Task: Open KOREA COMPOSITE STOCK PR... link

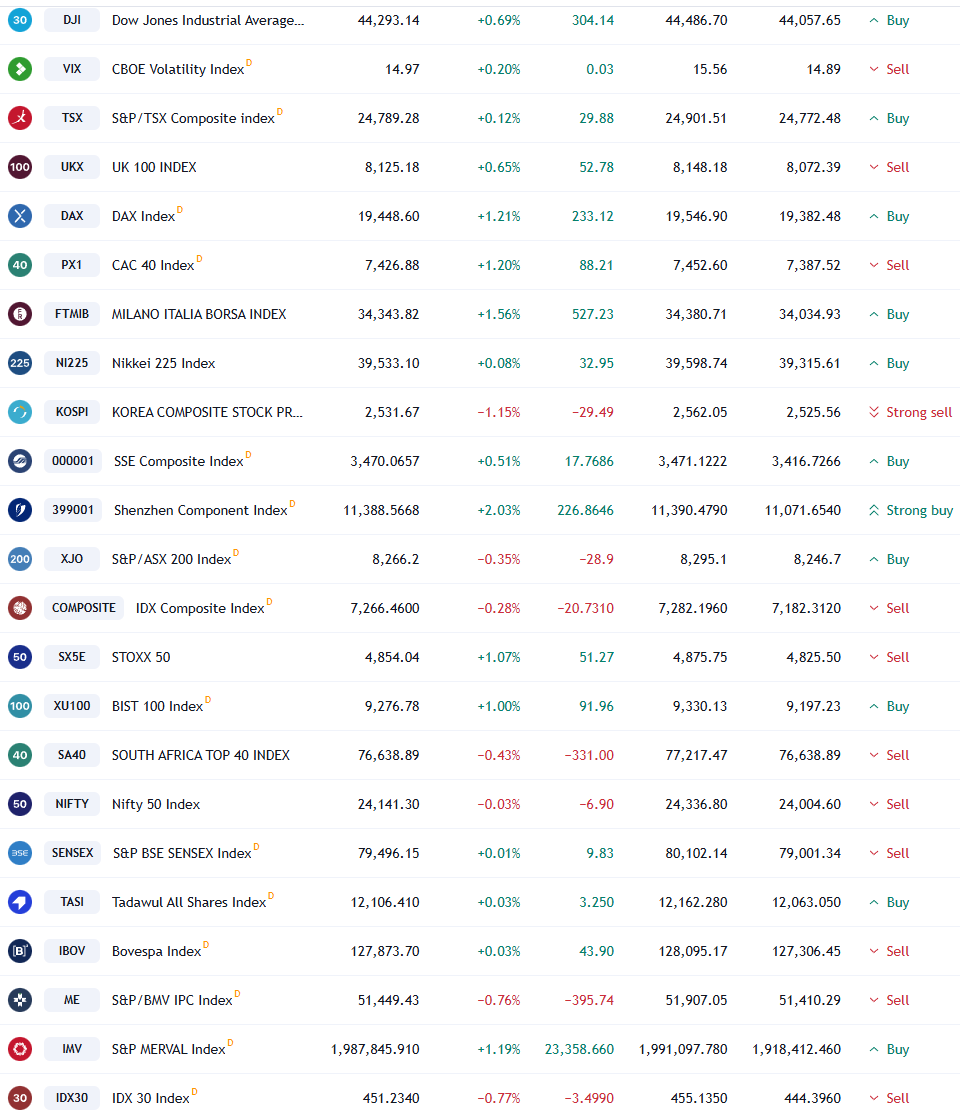Action: click(x=207, y=412)
